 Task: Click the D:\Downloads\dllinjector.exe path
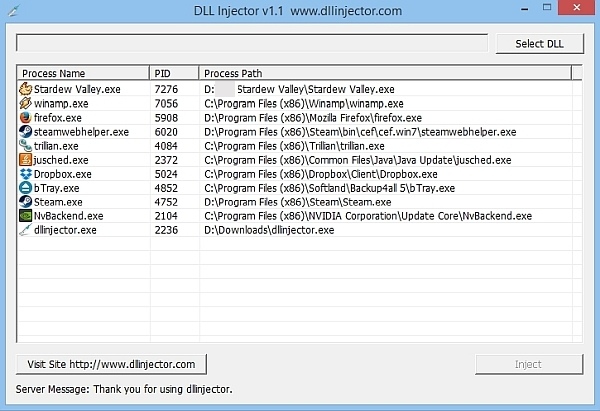tap(269, 230)
